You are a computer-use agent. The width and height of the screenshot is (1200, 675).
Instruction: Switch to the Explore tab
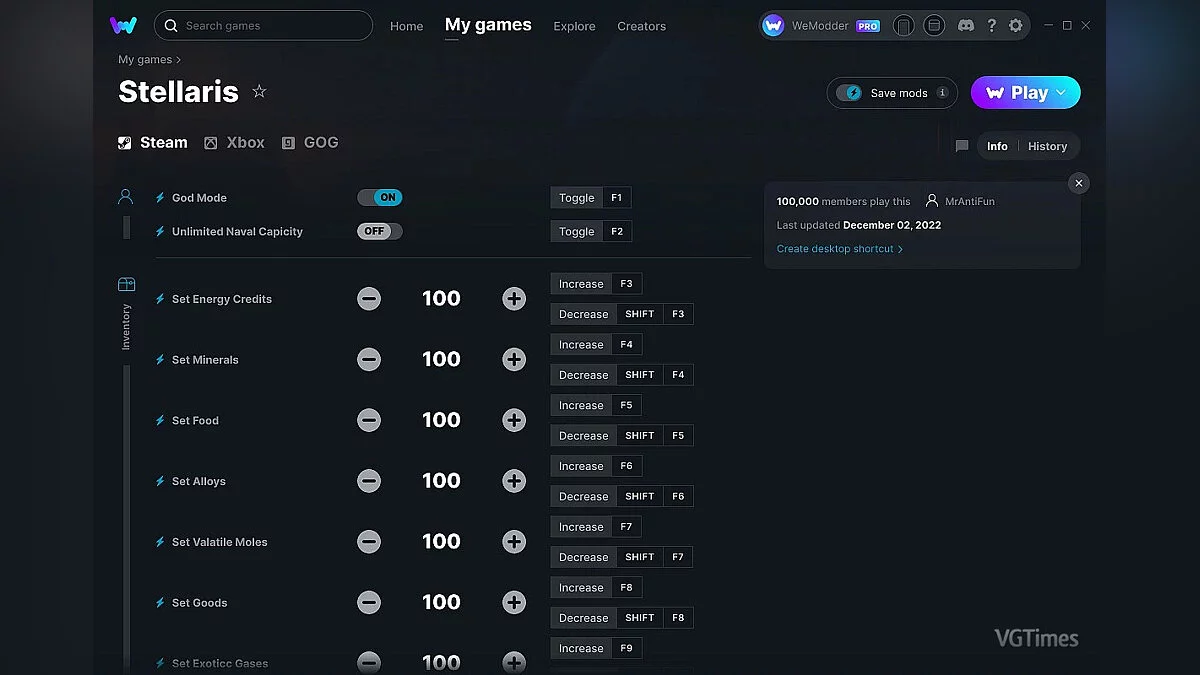point(574,26)
